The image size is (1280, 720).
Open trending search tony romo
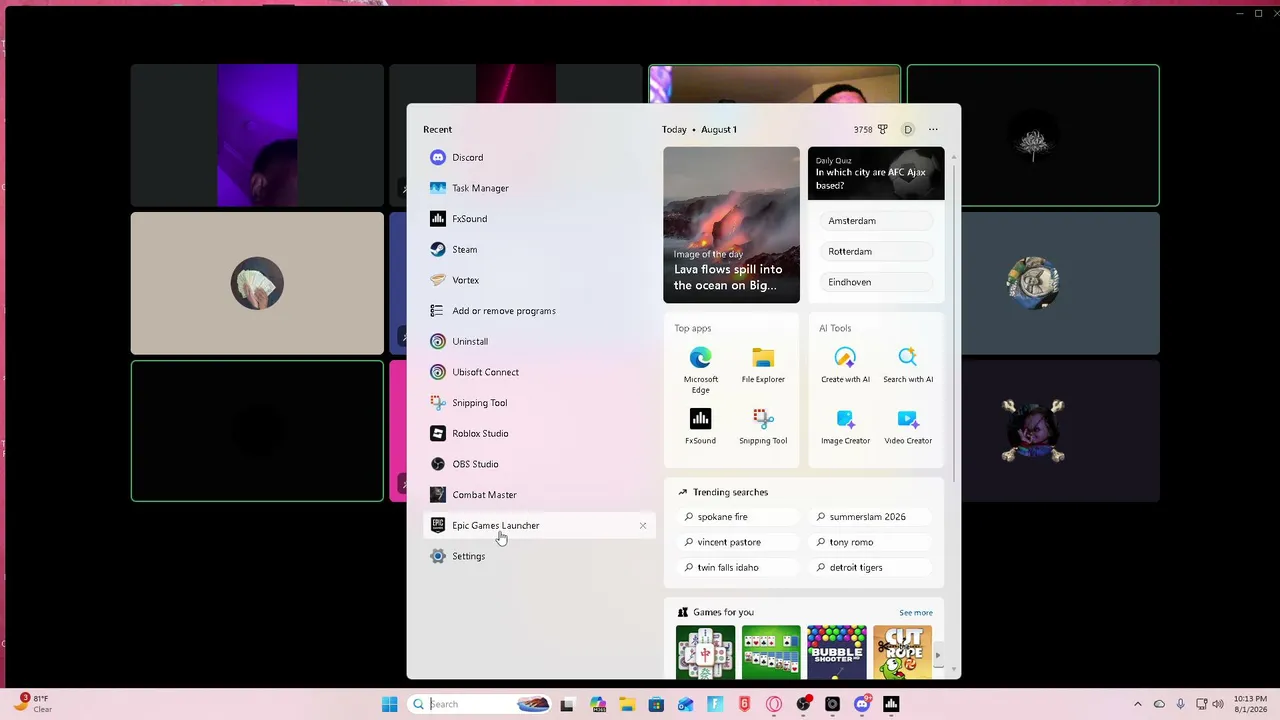(872, 542)
